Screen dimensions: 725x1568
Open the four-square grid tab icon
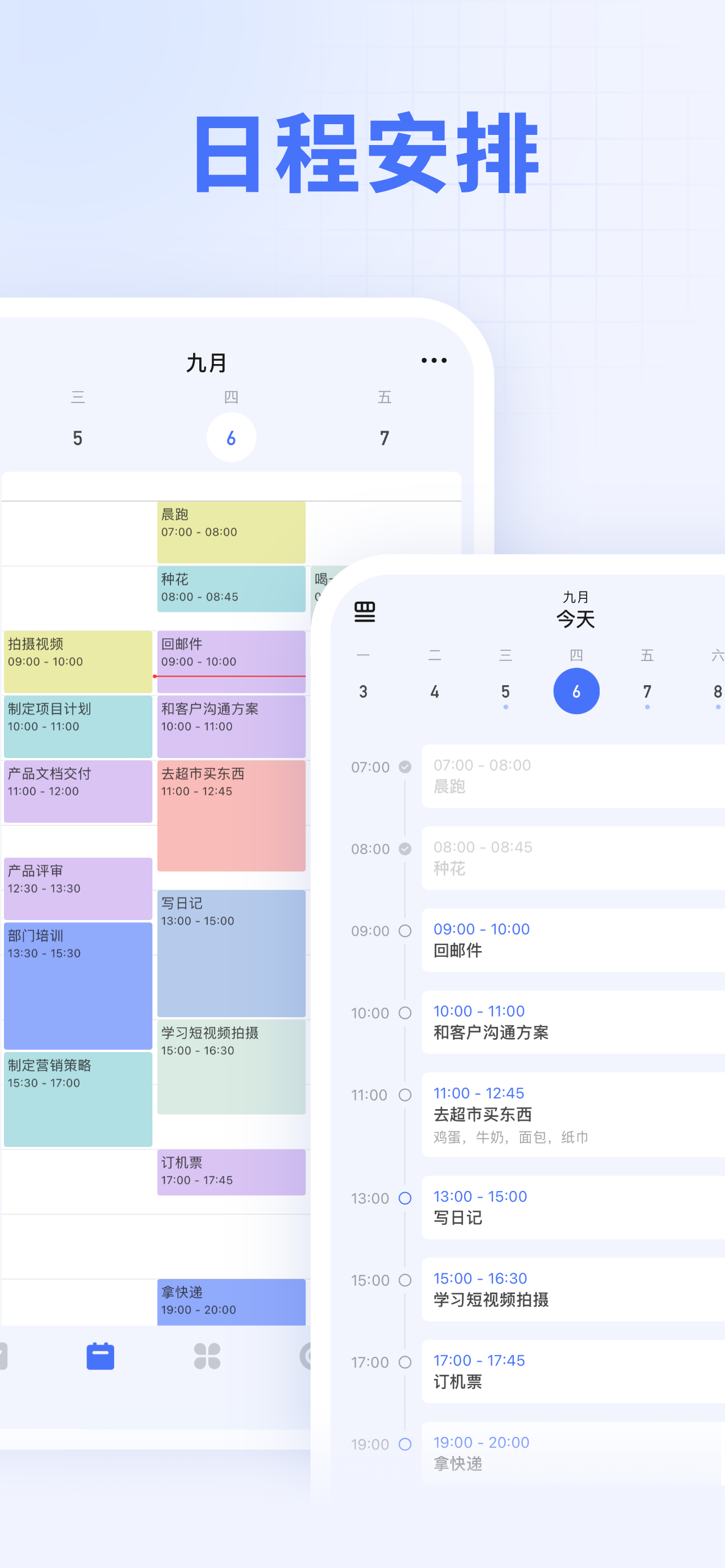[207, 1356]
